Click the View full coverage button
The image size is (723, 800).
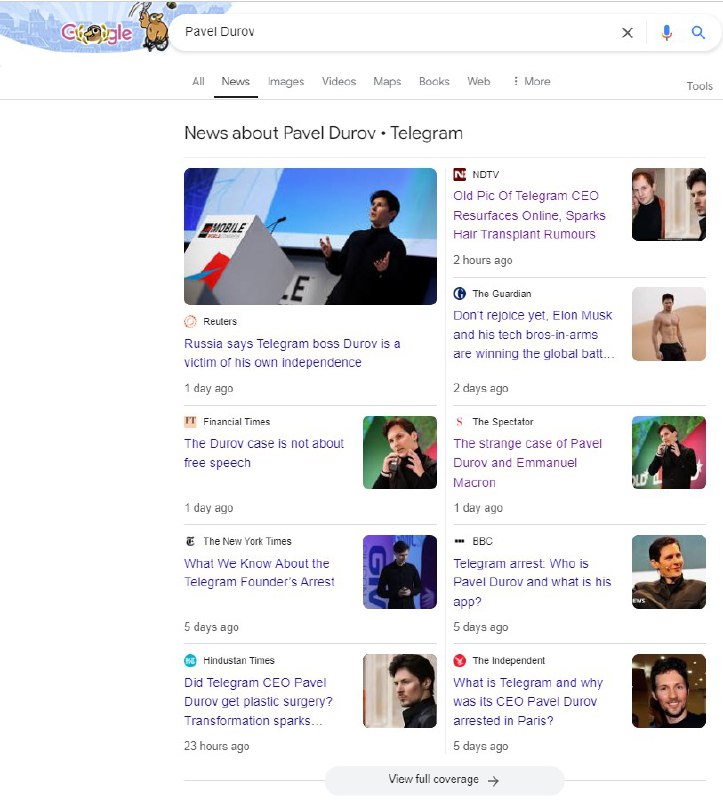(x=444, y=780)
